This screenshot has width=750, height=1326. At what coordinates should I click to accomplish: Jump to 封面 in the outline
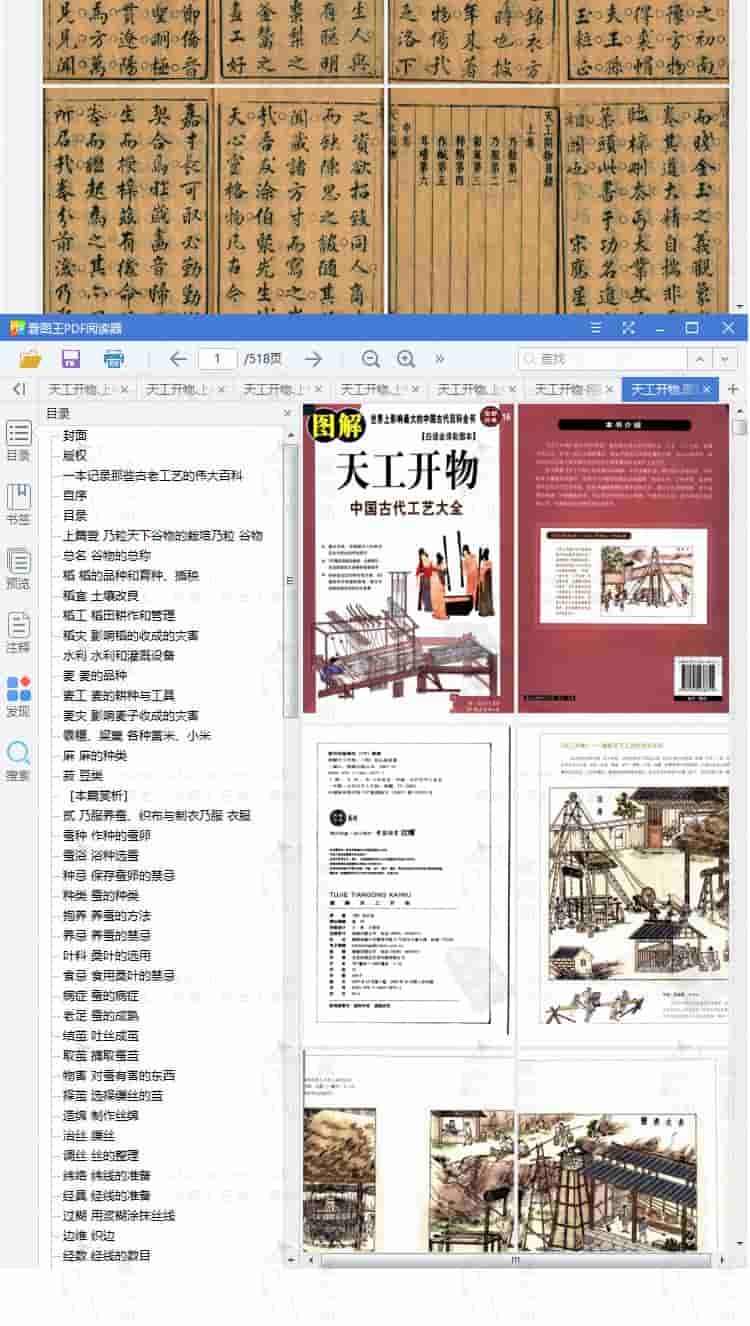pos(75,435)
